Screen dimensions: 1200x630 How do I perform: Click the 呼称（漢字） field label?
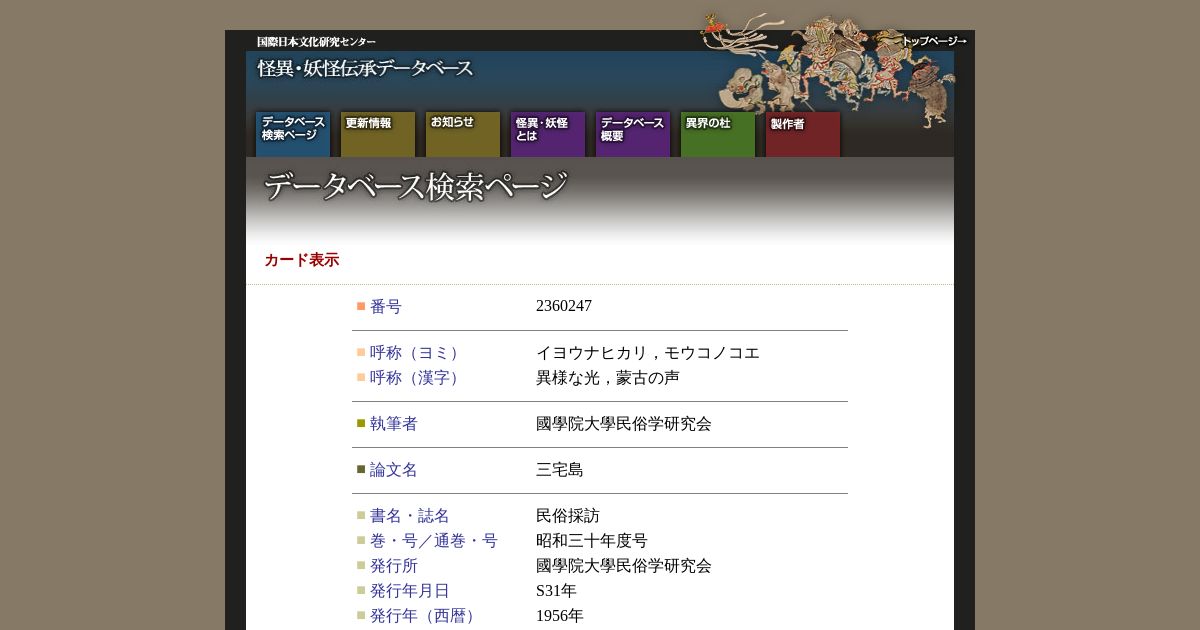(x=418, y=378)
